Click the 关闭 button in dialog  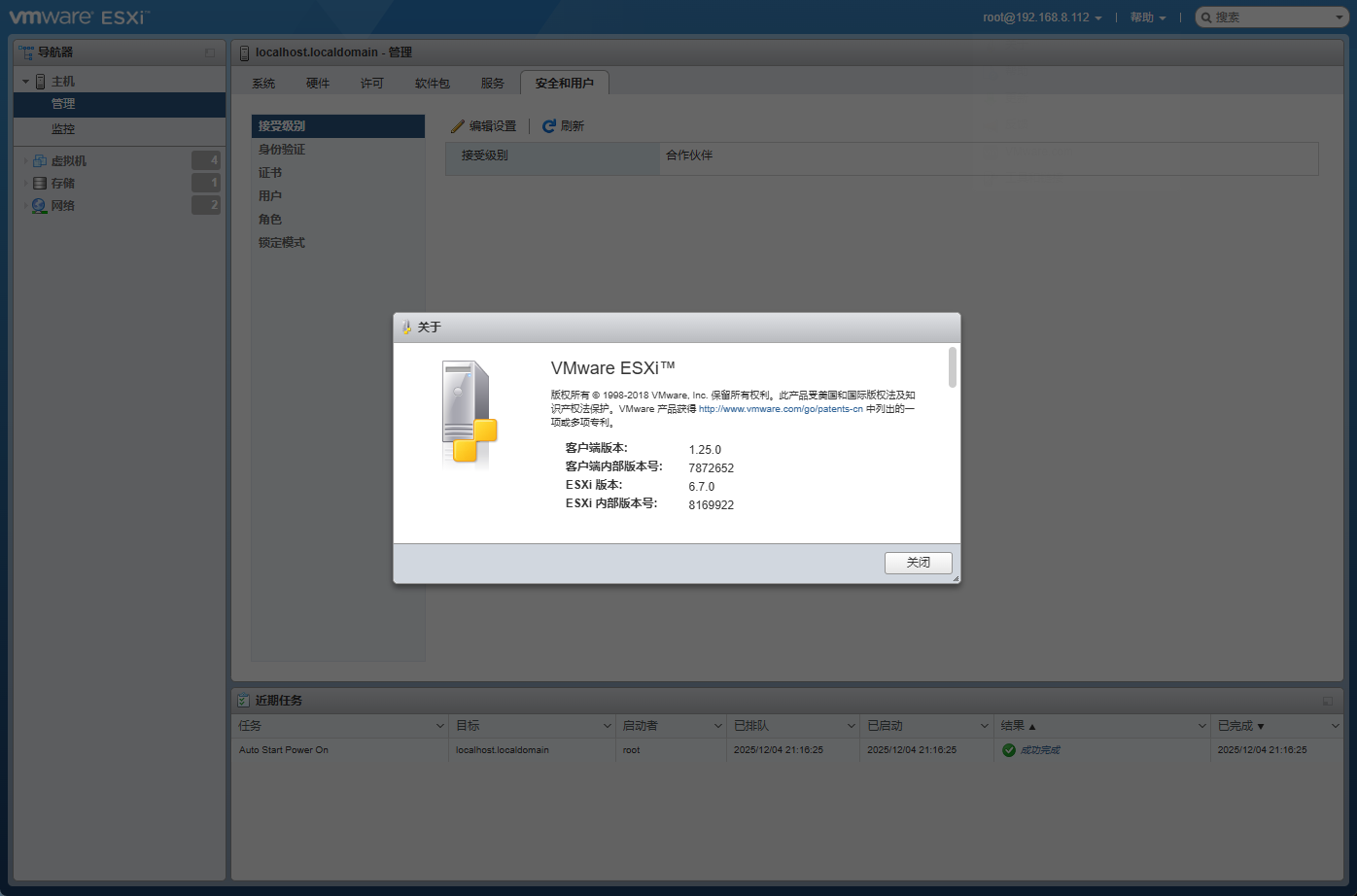click(x=919, y=563)
